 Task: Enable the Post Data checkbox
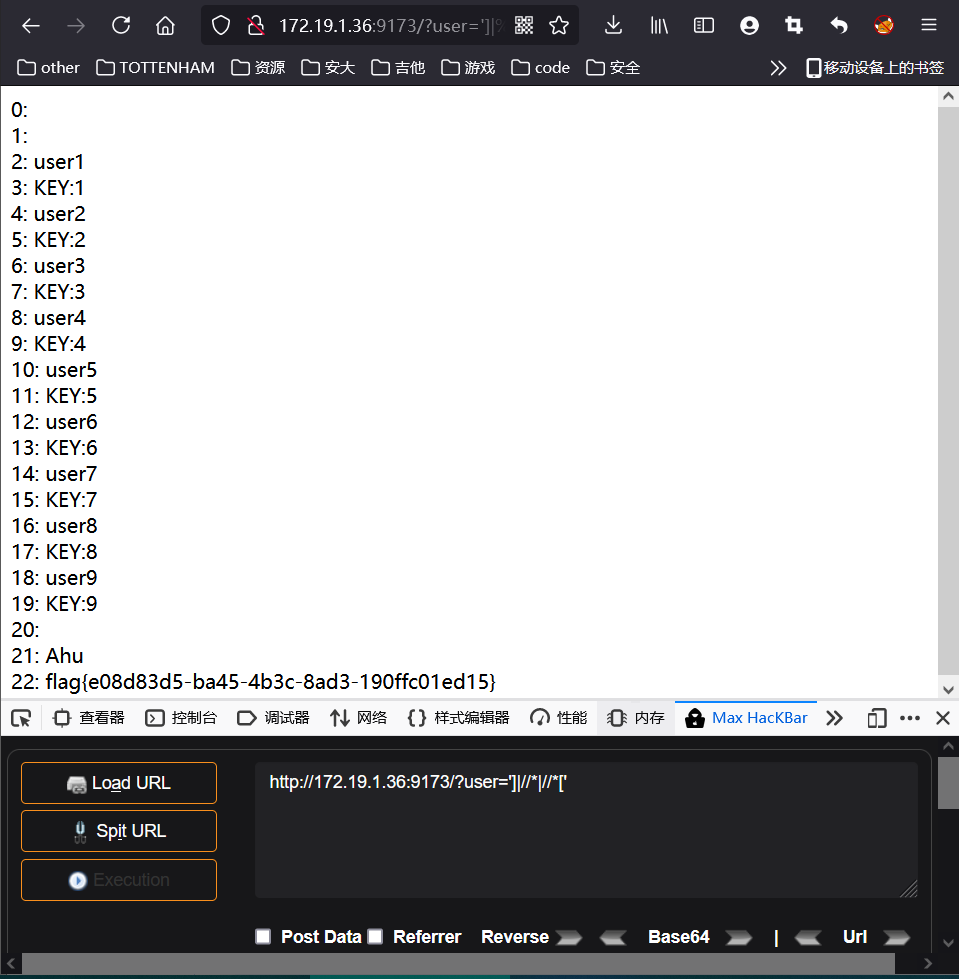tap(263, 937)
